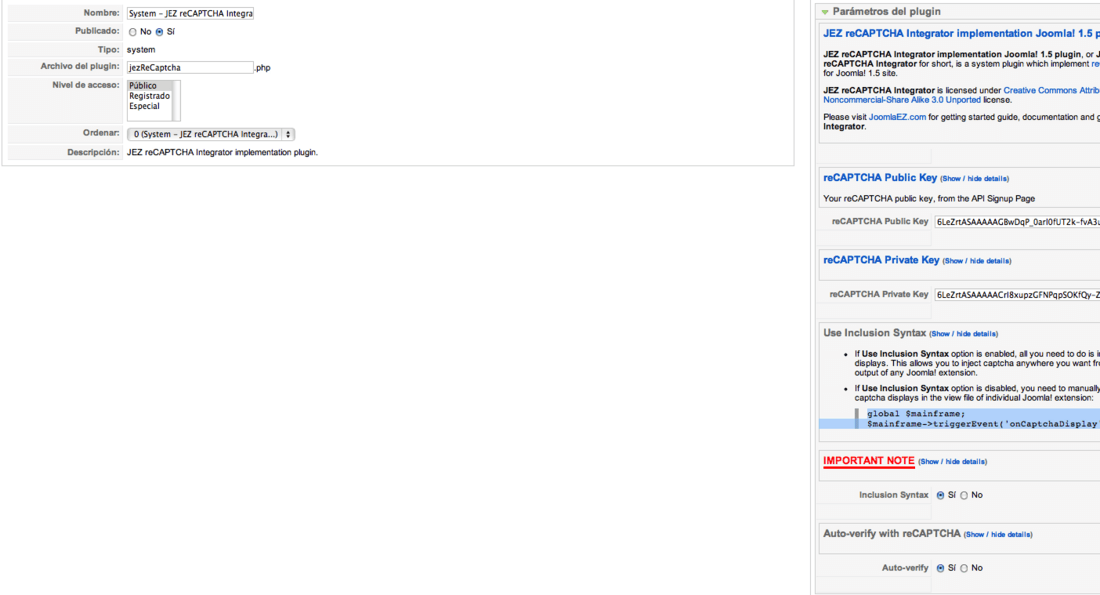Collapse the Parámetros del plugin panel arrow

tap(825, 12)
